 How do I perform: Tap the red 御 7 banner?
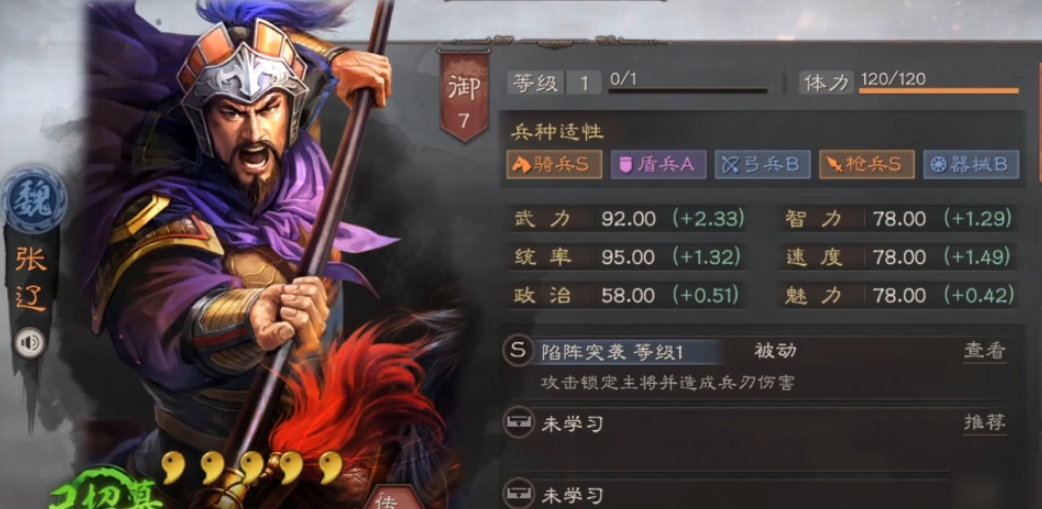(x=464, y=95)
